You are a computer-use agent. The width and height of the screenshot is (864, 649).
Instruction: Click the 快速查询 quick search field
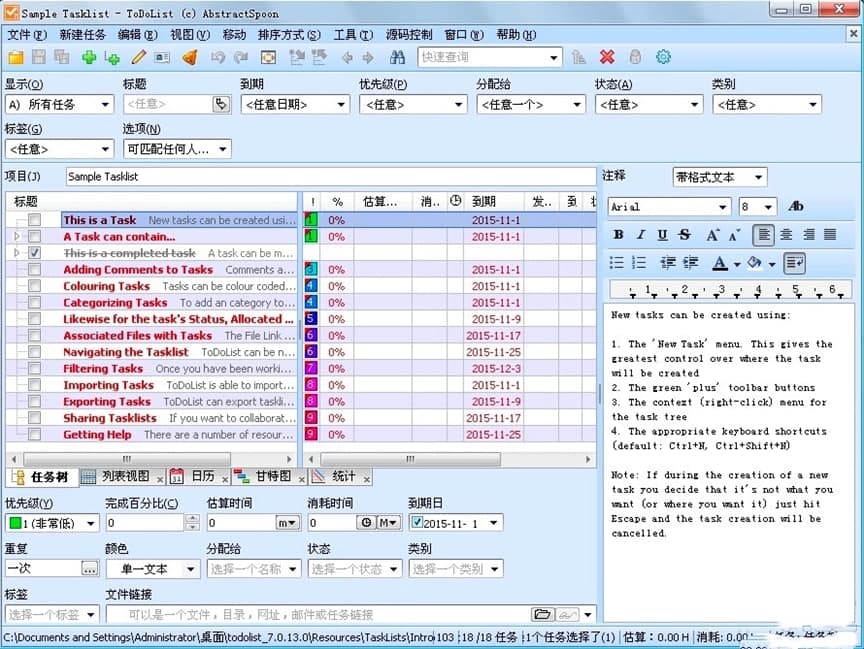point(482,58)
